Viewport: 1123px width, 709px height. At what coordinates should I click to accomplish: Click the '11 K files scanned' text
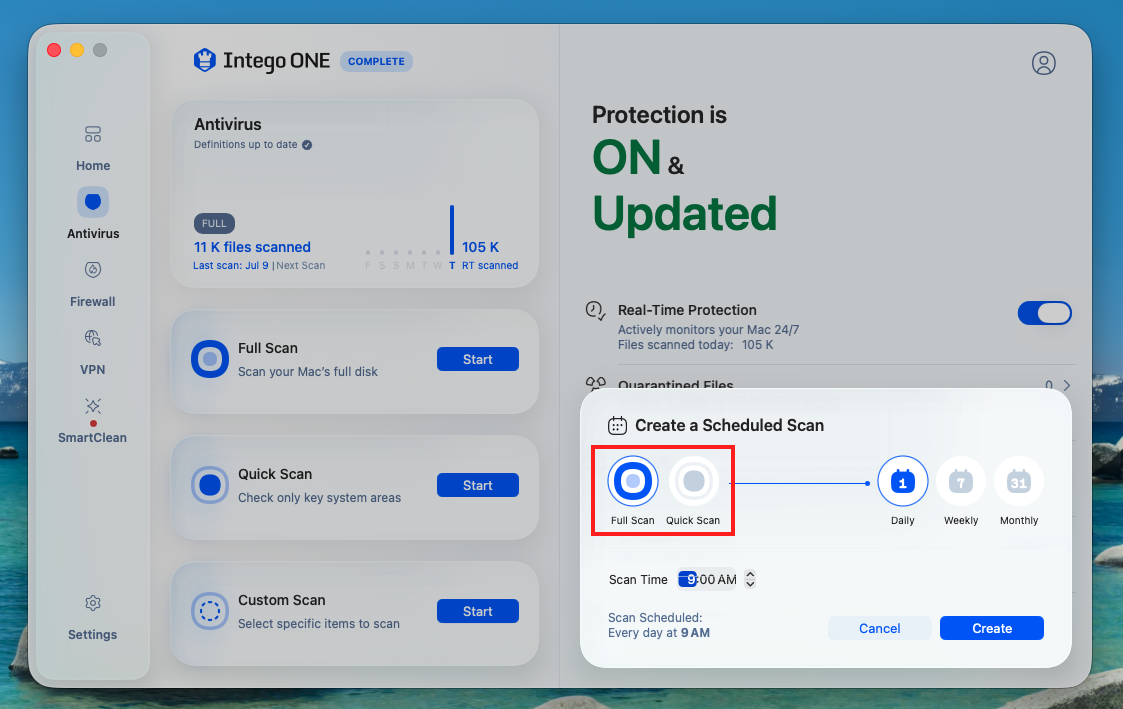pos(252,247)
